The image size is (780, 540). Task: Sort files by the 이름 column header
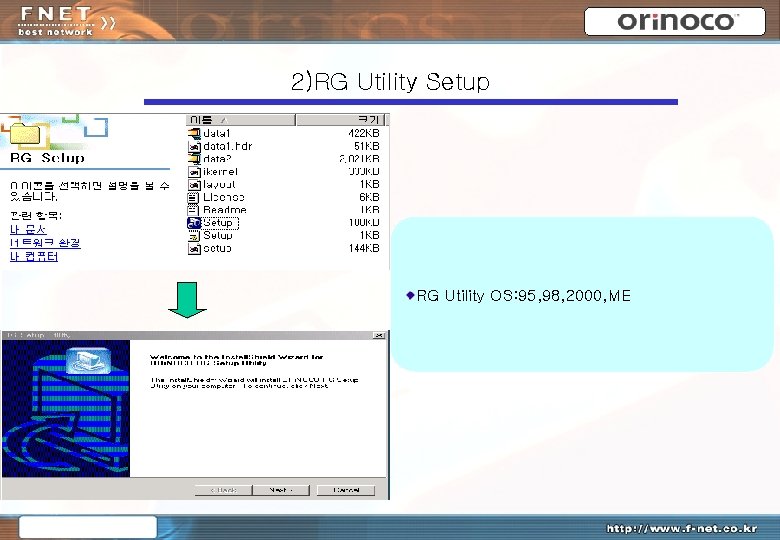click(241, 120)
